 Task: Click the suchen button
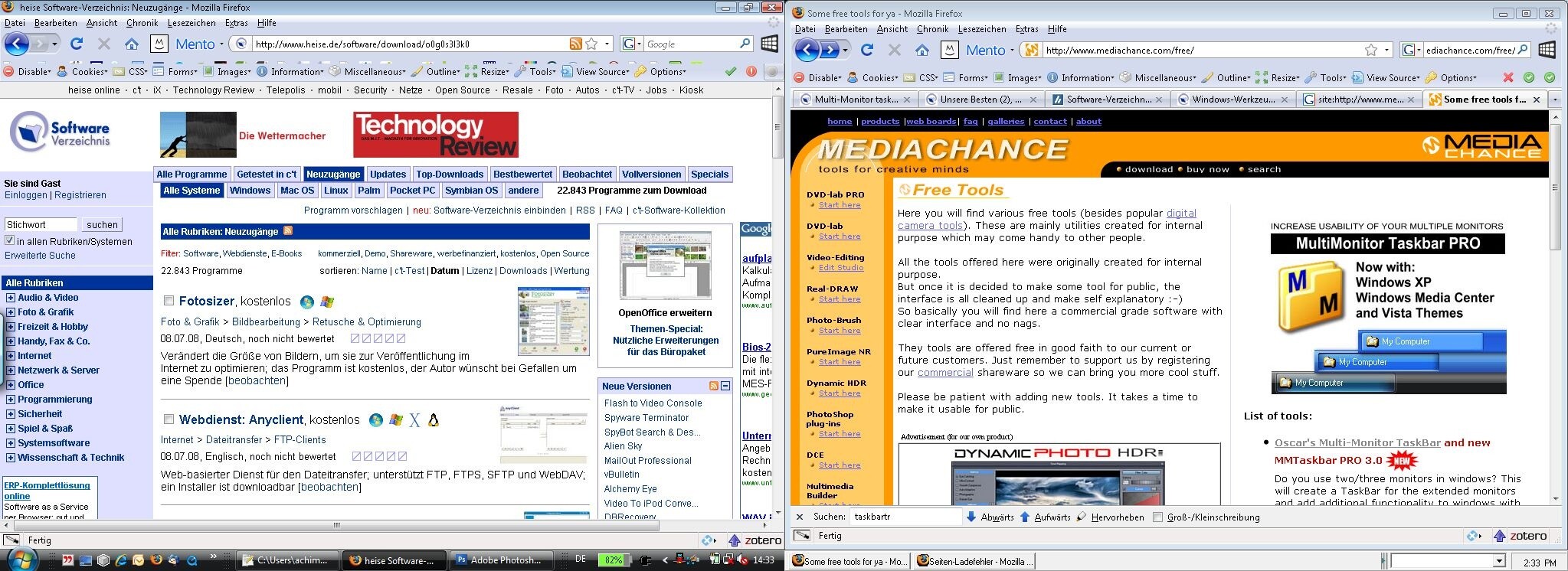[x=102, y=224]
